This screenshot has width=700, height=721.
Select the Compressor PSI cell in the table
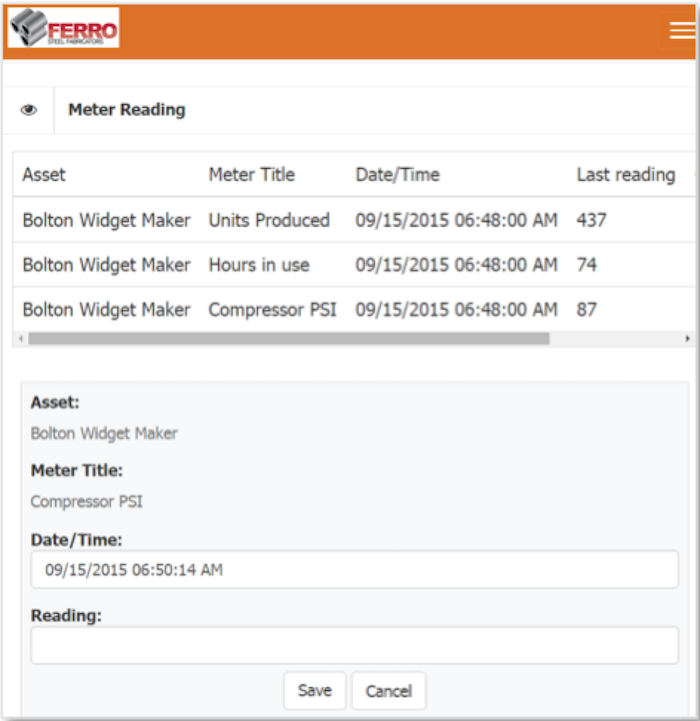click(x=272, y=310)
